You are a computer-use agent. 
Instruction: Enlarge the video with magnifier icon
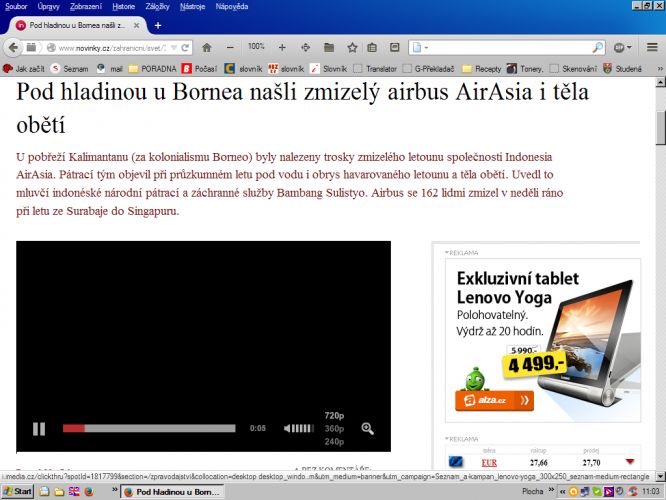(367, 429)
